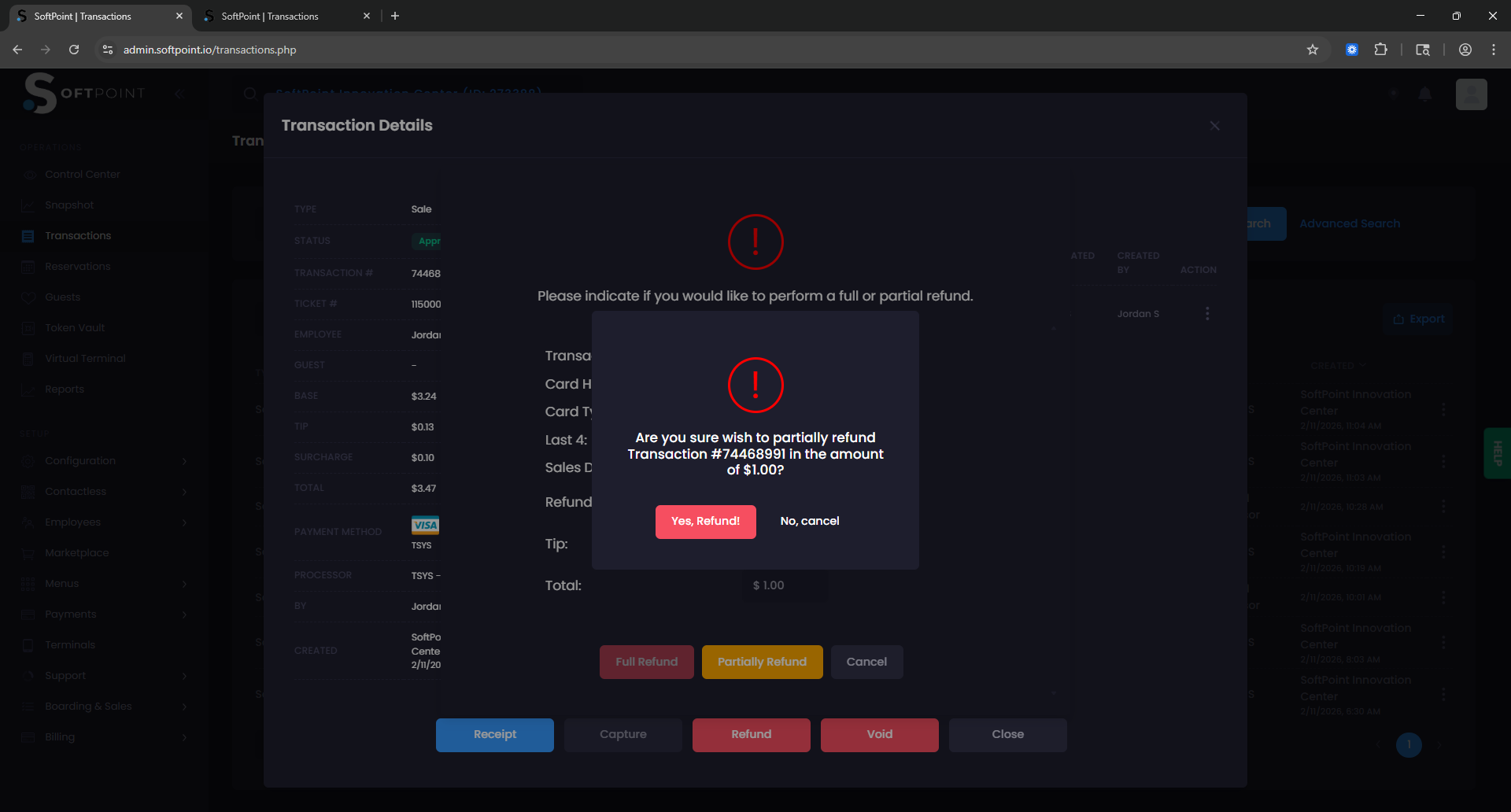Viewport: 1511px width, 812px height.
Task: Expand the Payments menu
Action: click(x=71, y=614)
